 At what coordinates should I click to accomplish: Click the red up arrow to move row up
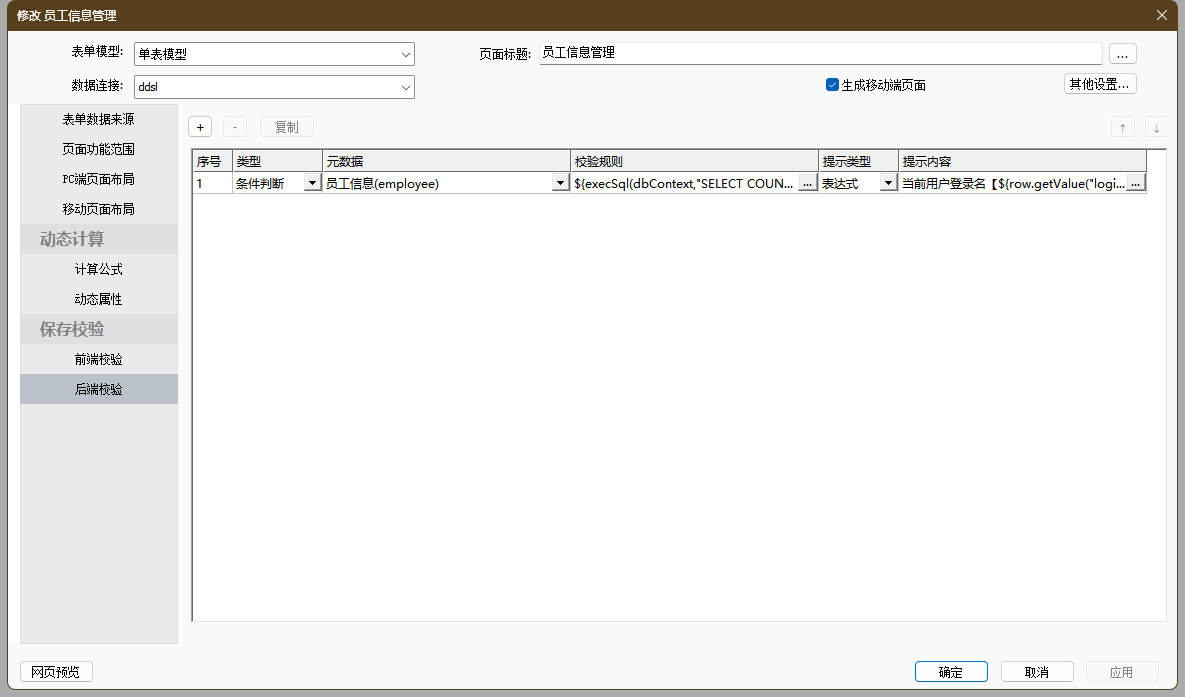[x=1123, y=127]
